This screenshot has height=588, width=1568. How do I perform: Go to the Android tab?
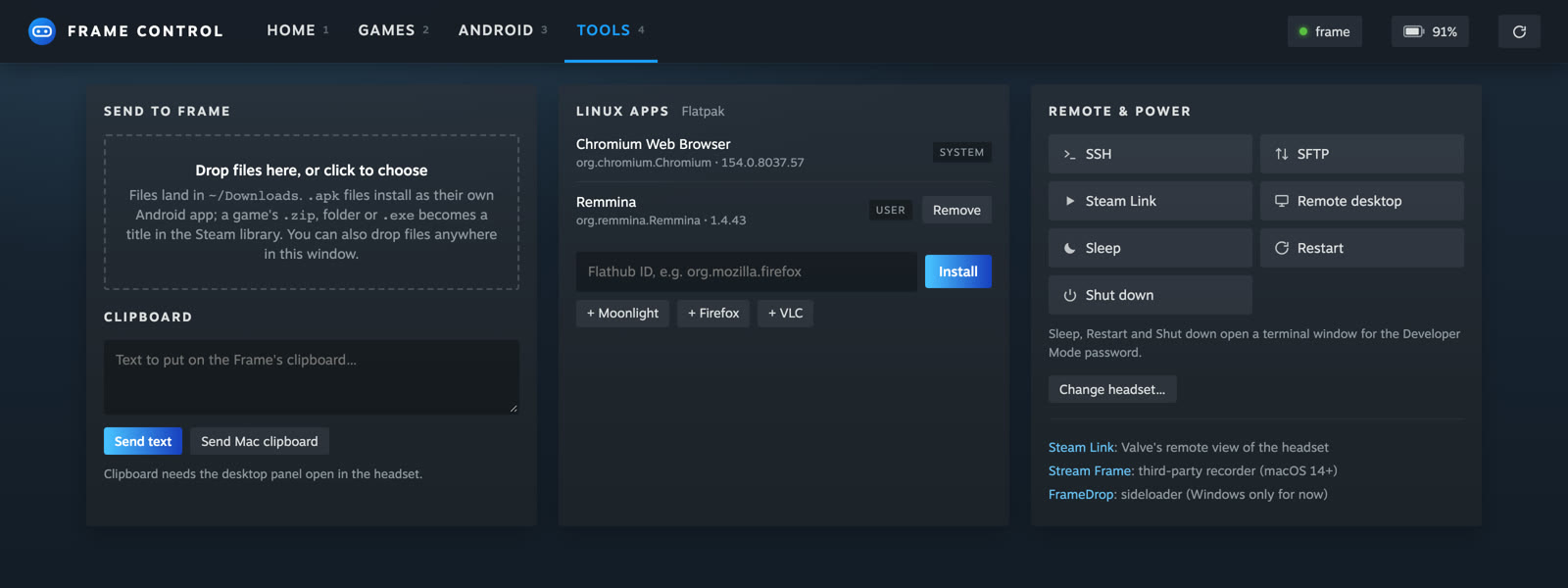pos(503,30)
